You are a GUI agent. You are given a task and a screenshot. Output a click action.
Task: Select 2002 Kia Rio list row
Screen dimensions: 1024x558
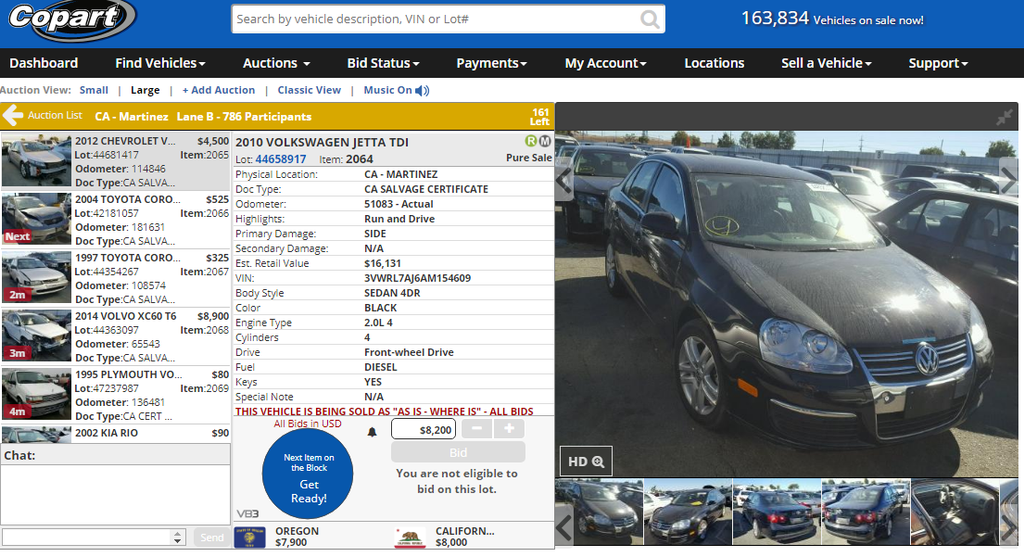[116, 434]
